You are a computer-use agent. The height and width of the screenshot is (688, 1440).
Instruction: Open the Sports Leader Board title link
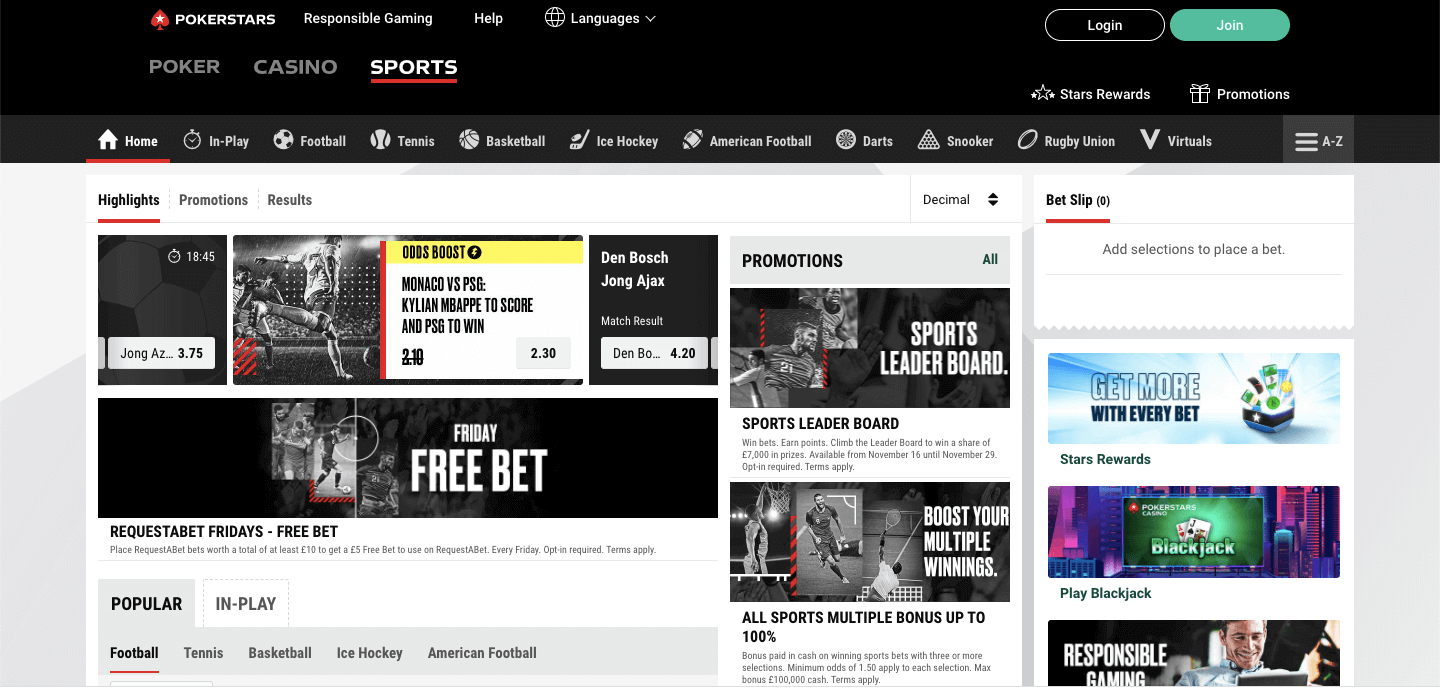820,424
